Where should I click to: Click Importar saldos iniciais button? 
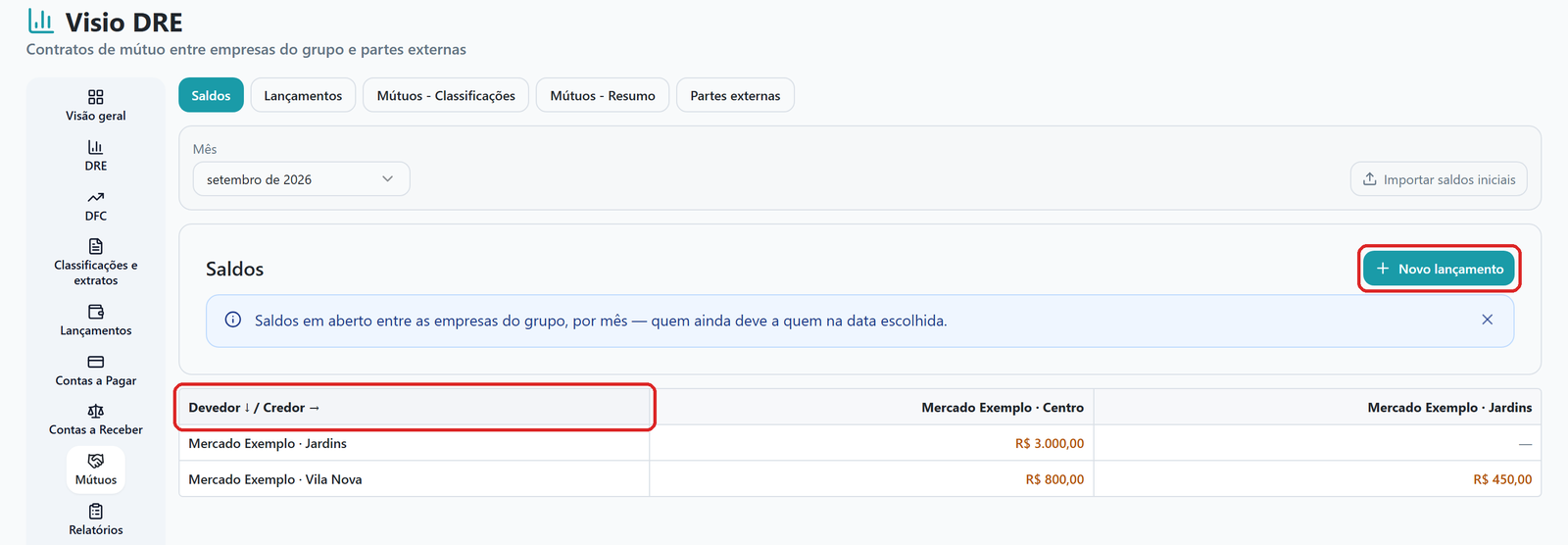(x=1439, y=179)
